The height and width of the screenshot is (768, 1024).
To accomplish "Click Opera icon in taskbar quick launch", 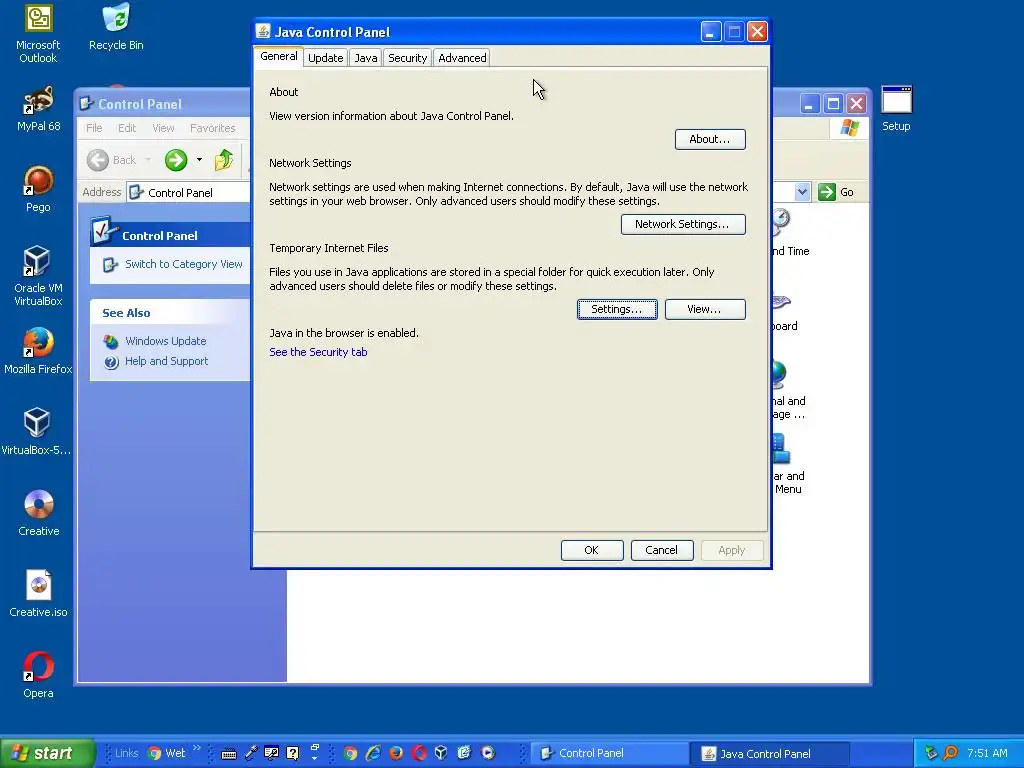I will tap(419, 753).
